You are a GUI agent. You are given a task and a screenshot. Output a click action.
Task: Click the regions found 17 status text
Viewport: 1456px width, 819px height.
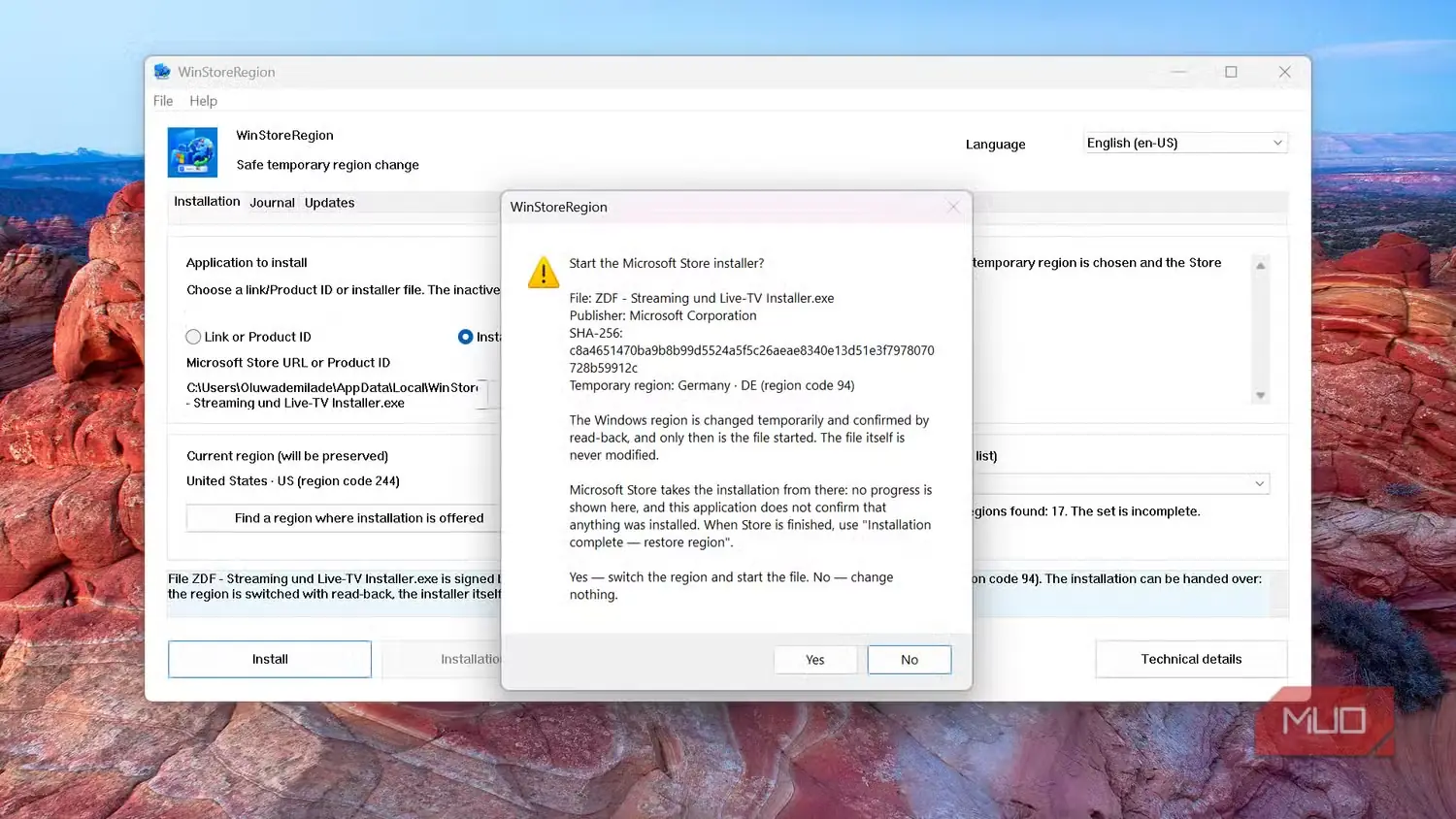1087,511
